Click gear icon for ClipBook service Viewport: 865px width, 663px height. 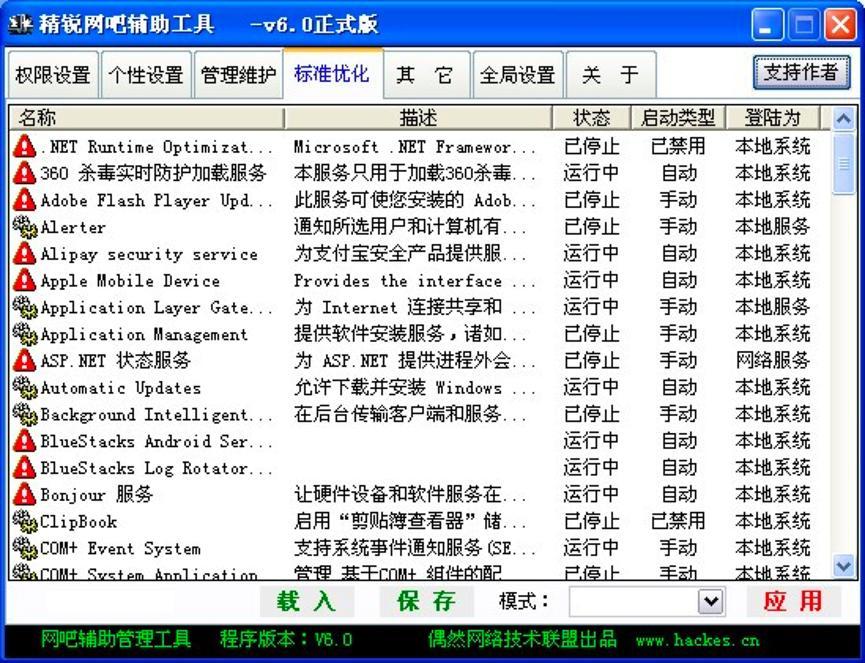pyautogui.click(x=24, y=521)
